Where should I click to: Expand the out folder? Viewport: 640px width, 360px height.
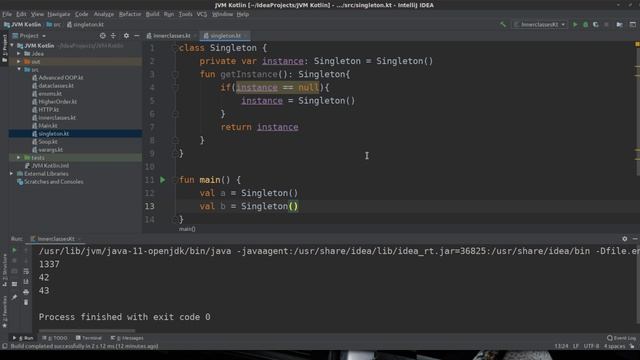pos(18,62)
